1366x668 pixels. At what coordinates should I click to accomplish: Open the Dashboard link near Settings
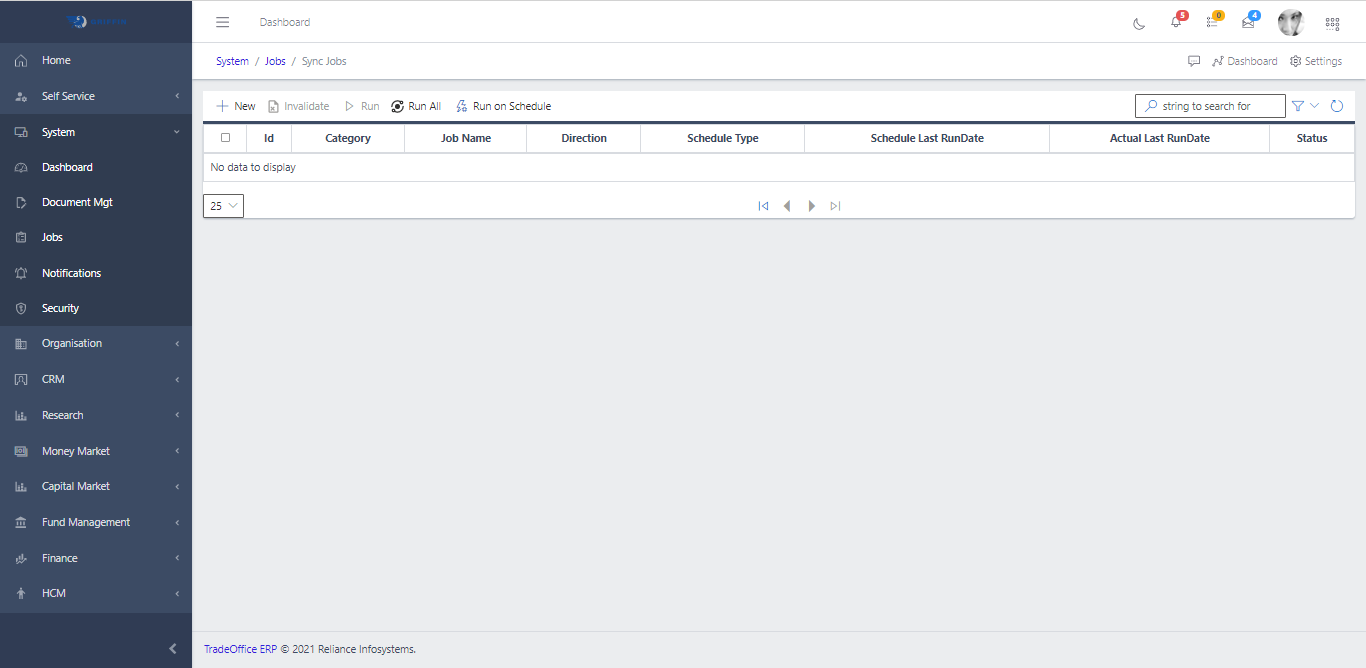point(1245,61)
